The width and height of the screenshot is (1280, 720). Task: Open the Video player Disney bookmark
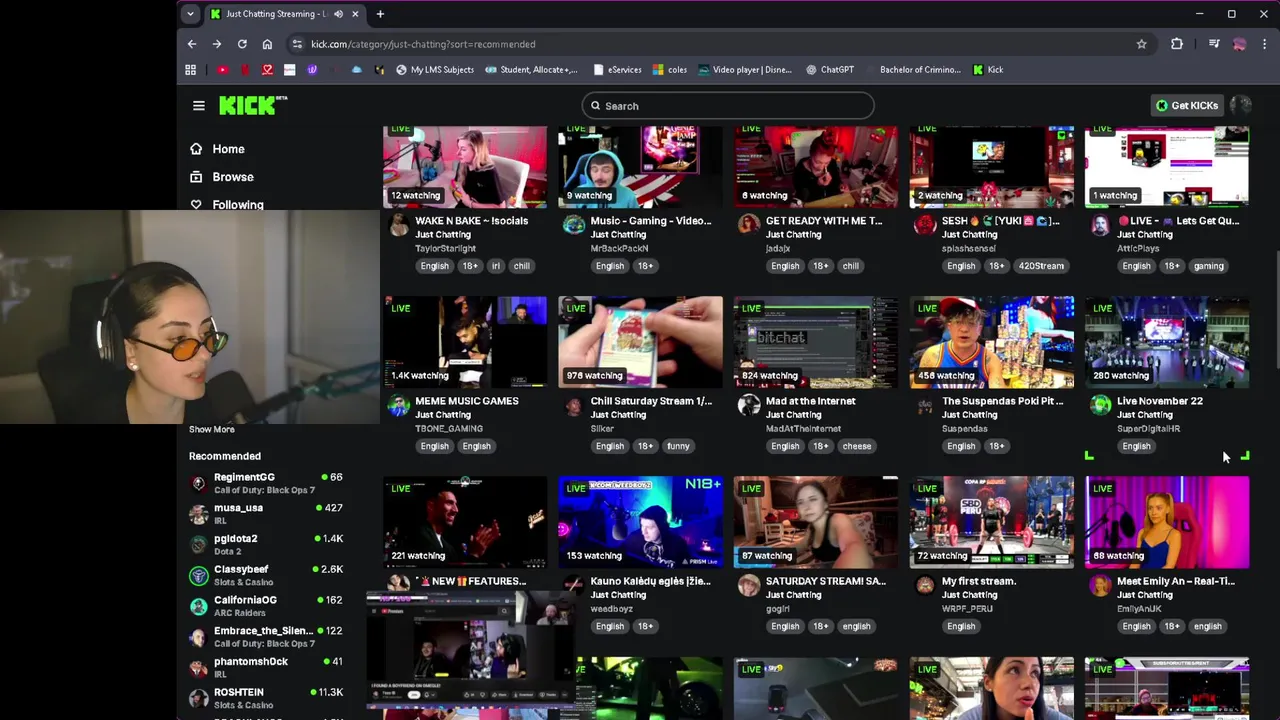745,70
